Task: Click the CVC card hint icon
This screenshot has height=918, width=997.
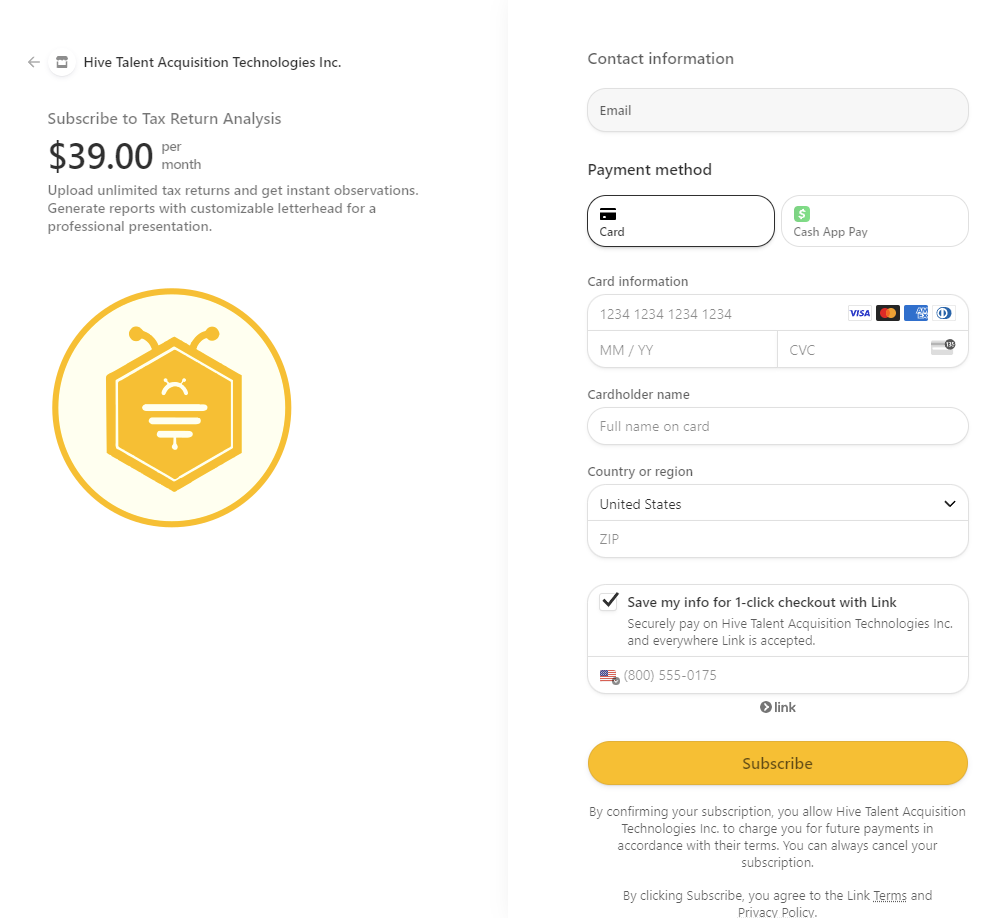Action: tap(942, 347)
